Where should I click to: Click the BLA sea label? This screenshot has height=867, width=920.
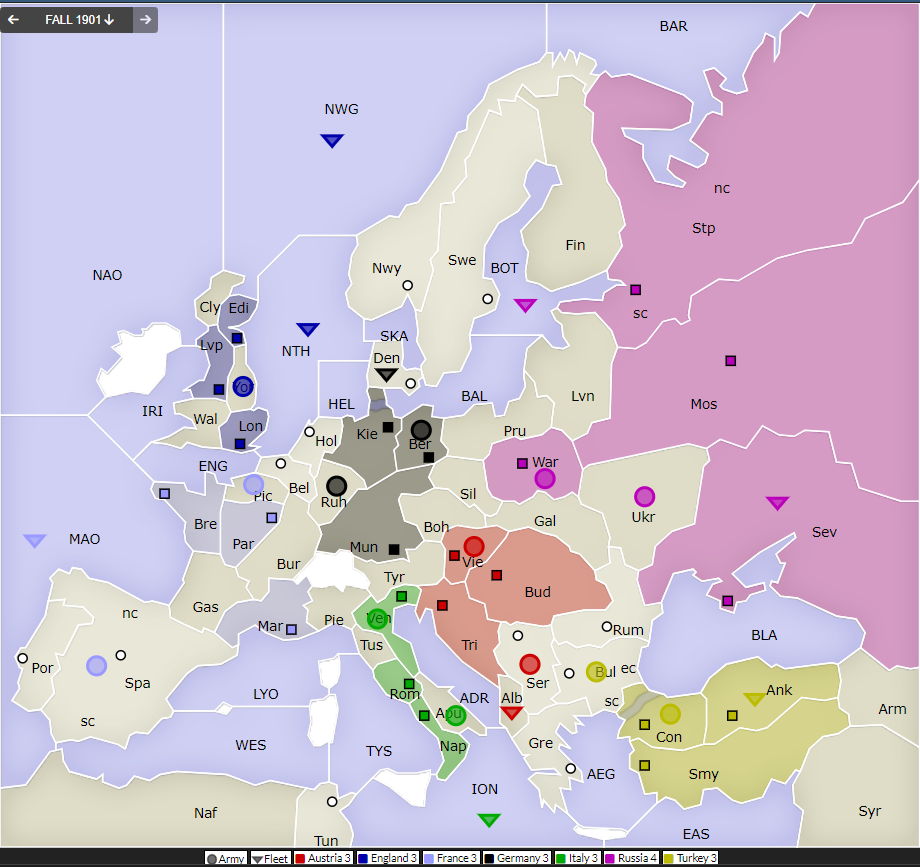point(764,635)
